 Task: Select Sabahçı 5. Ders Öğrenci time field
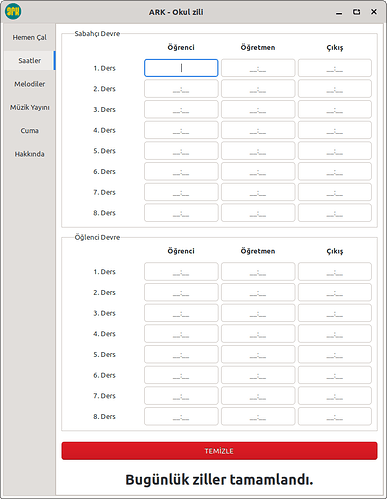tap(181, 151)
